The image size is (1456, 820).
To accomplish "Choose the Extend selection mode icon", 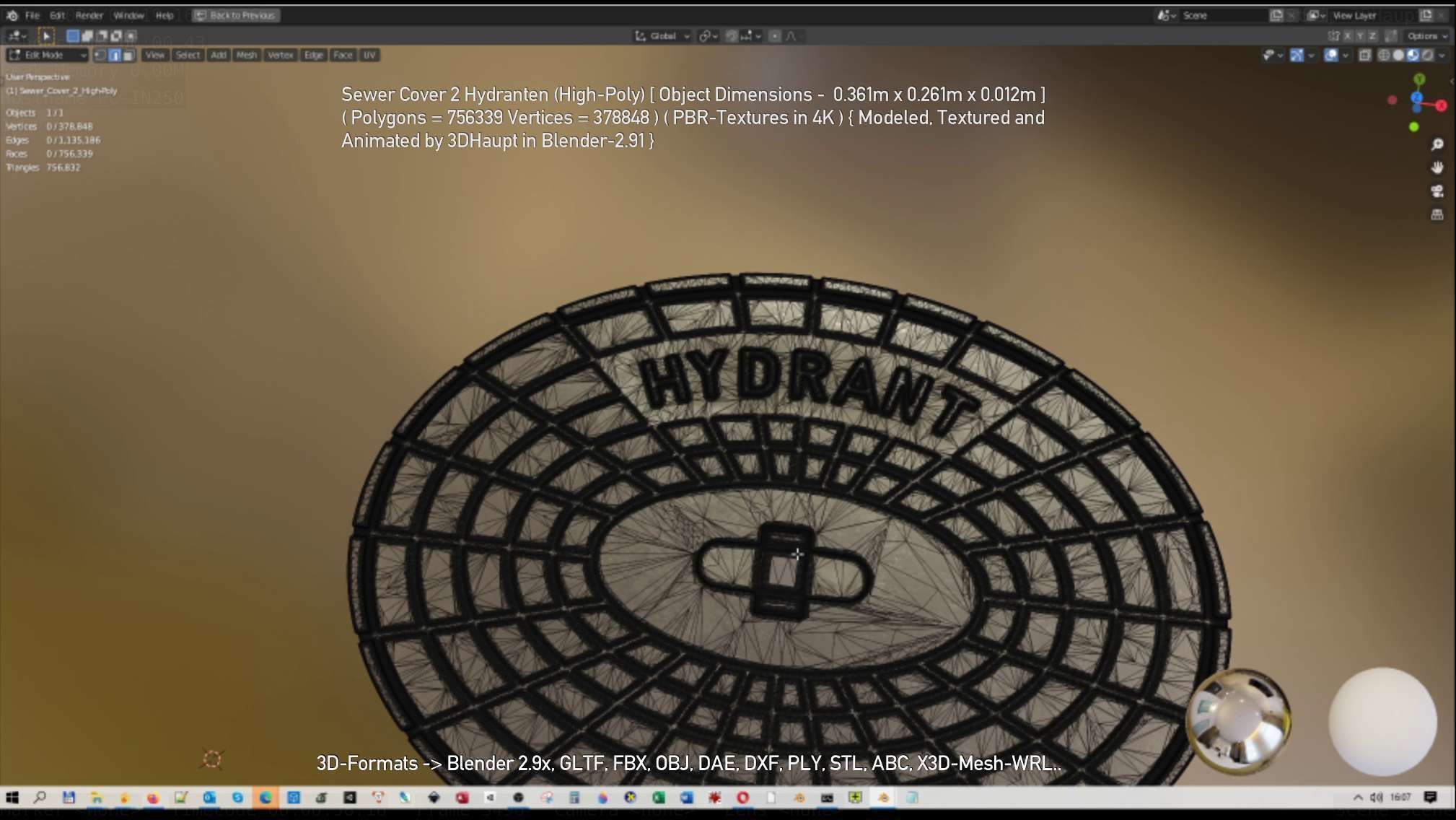I will 87,36.
